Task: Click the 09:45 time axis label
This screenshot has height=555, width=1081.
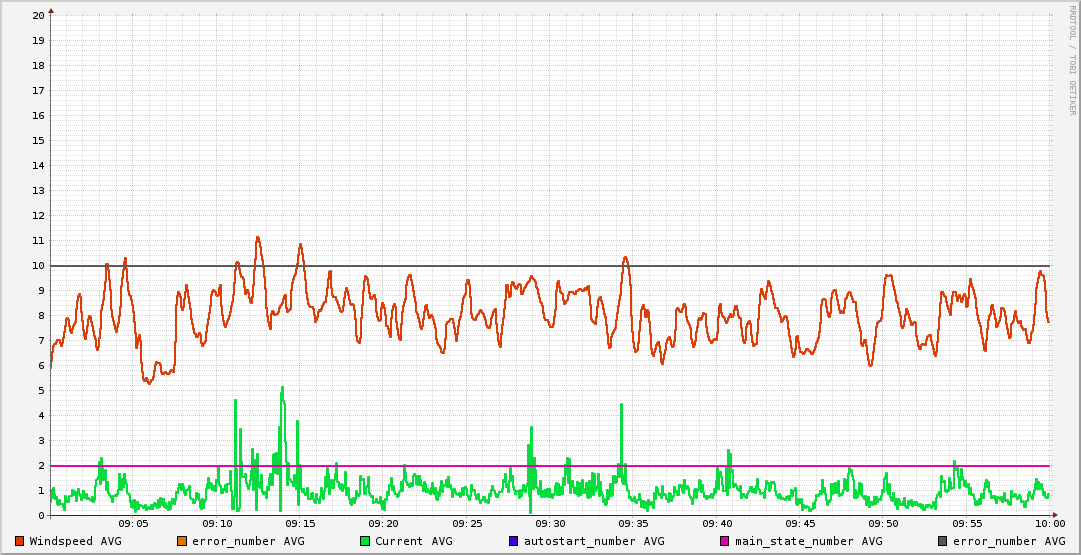Action: 800,523
